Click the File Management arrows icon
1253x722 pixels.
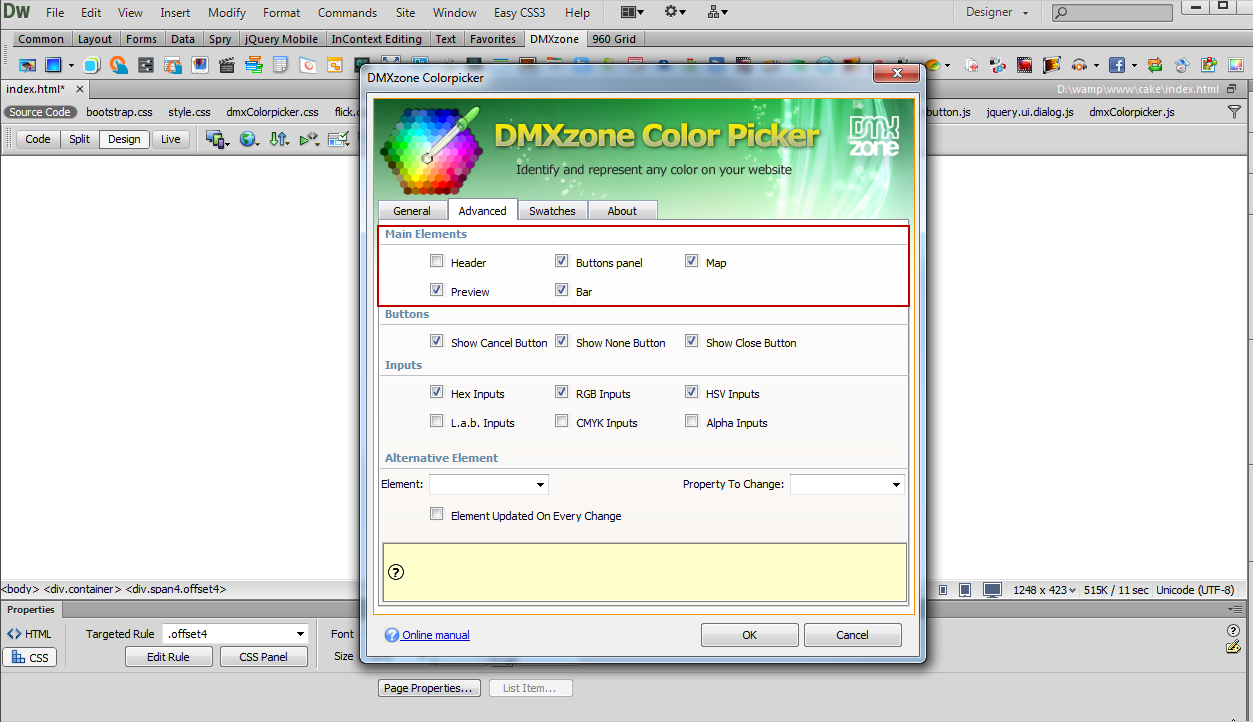(278, 139)
